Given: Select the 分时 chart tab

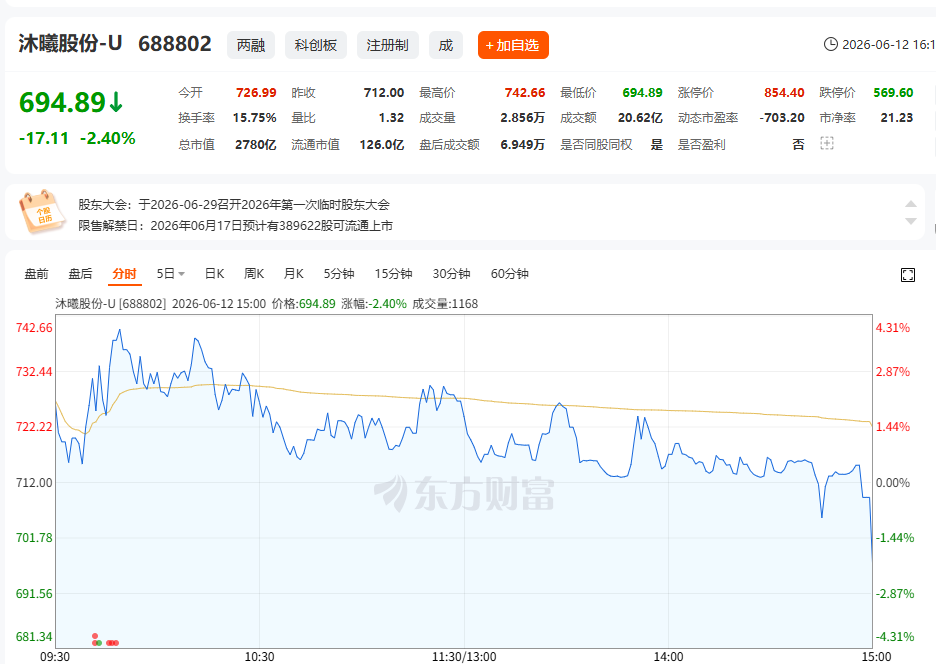Looking at the screenshot, I should click(x=124, y=273).
